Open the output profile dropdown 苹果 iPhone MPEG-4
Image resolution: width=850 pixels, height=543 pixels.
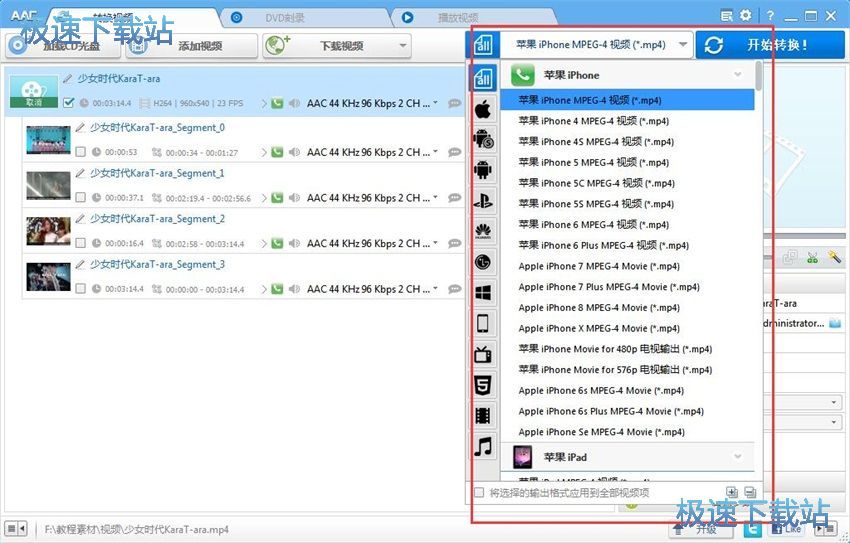coord(596,45)
